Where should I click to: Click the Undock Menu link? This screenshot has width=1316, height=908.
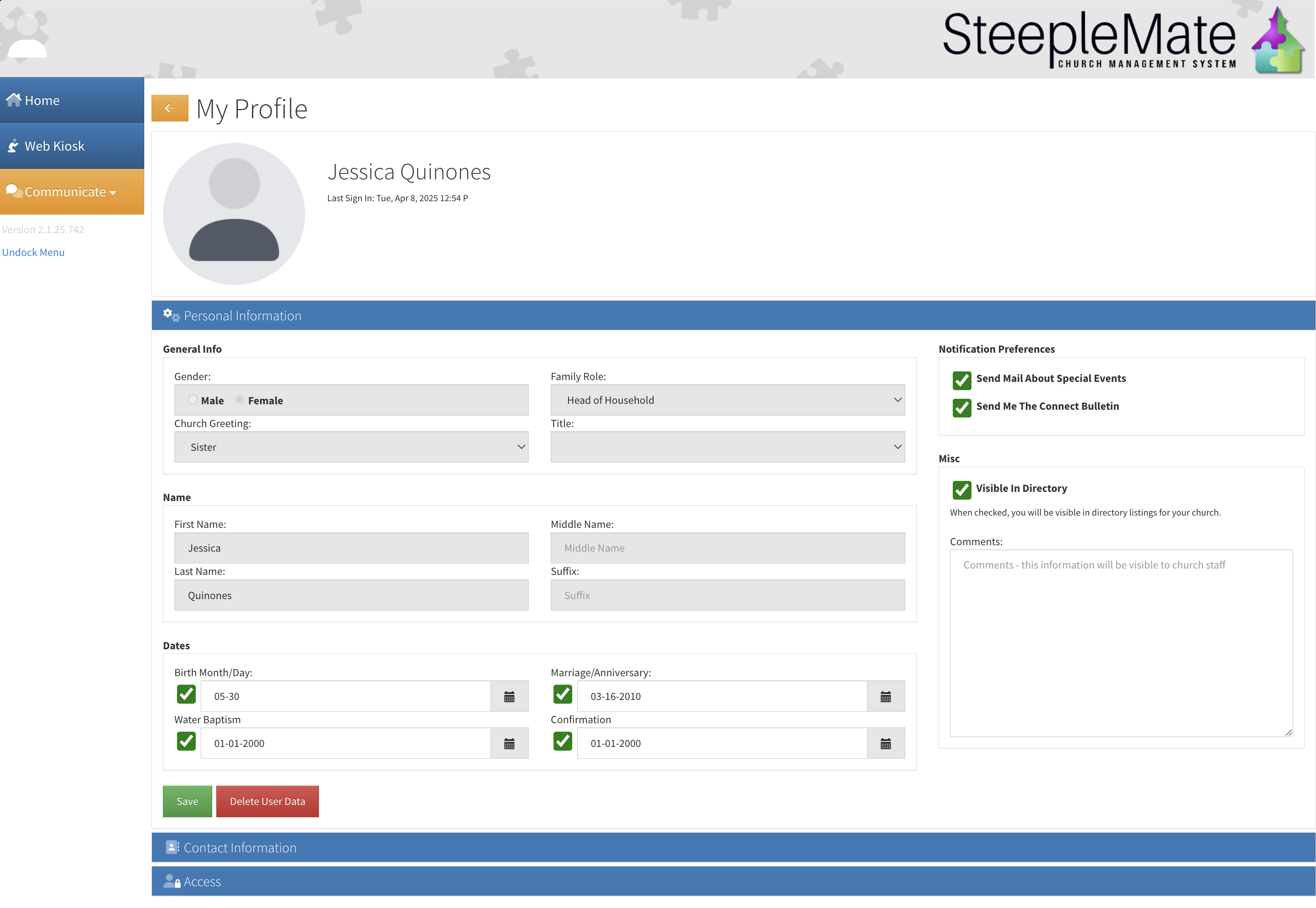coord(33,252)
